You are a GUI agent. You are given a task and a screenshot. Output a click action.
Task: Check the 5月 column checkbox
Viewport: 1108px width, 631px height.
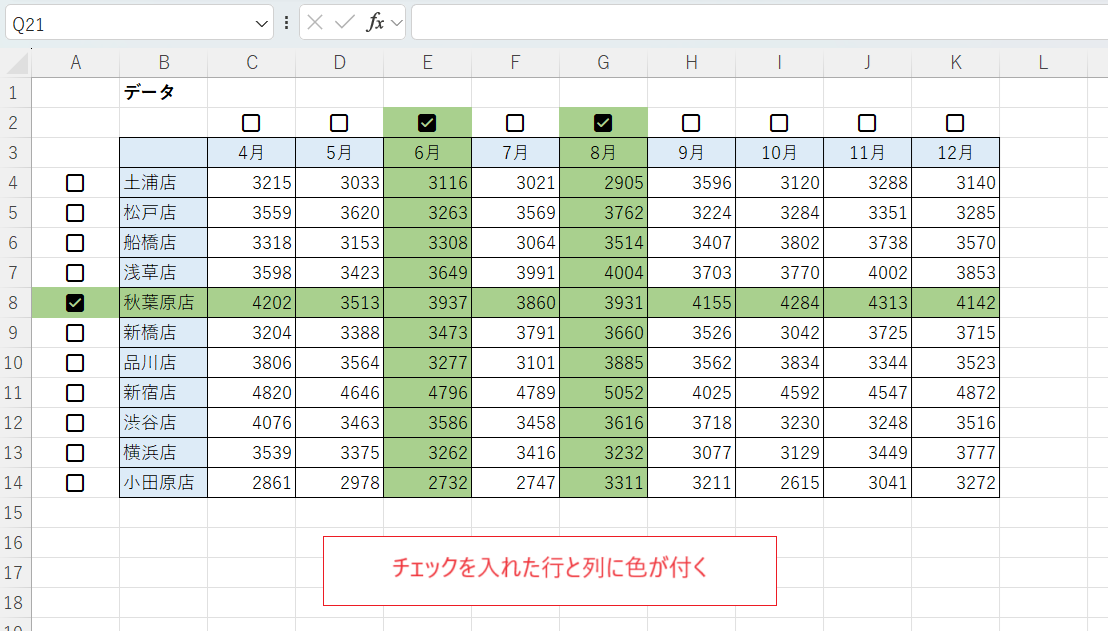coord(339,123)
